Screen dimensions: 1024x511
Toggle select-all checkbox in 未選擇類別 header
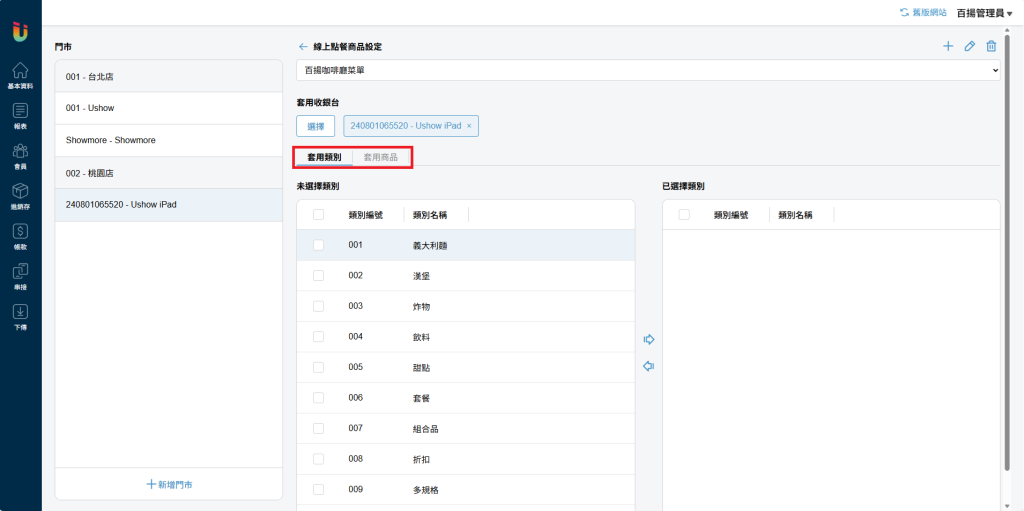point(318,214)
